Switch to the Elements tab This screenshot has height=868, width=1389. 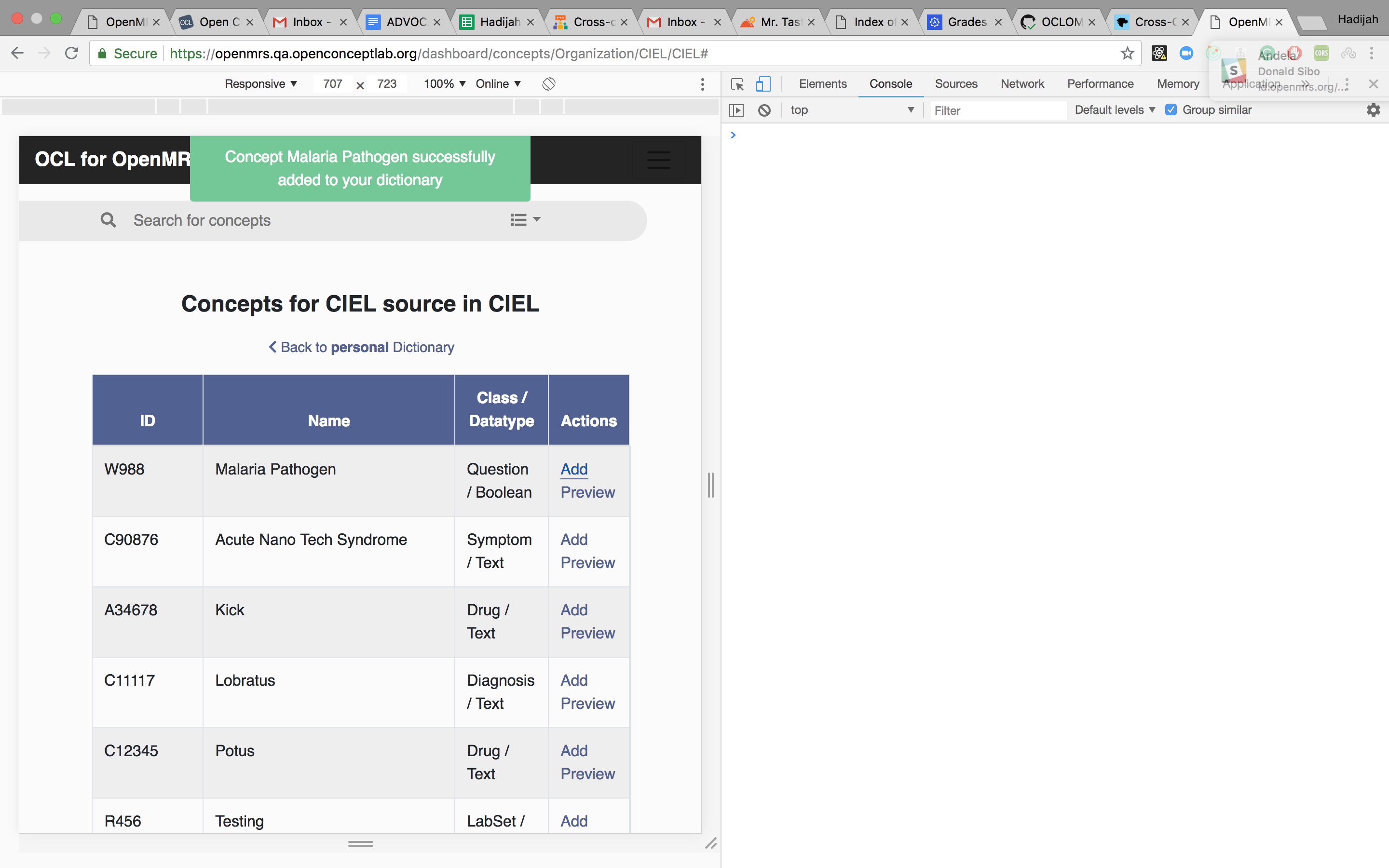tap(822, 84)
